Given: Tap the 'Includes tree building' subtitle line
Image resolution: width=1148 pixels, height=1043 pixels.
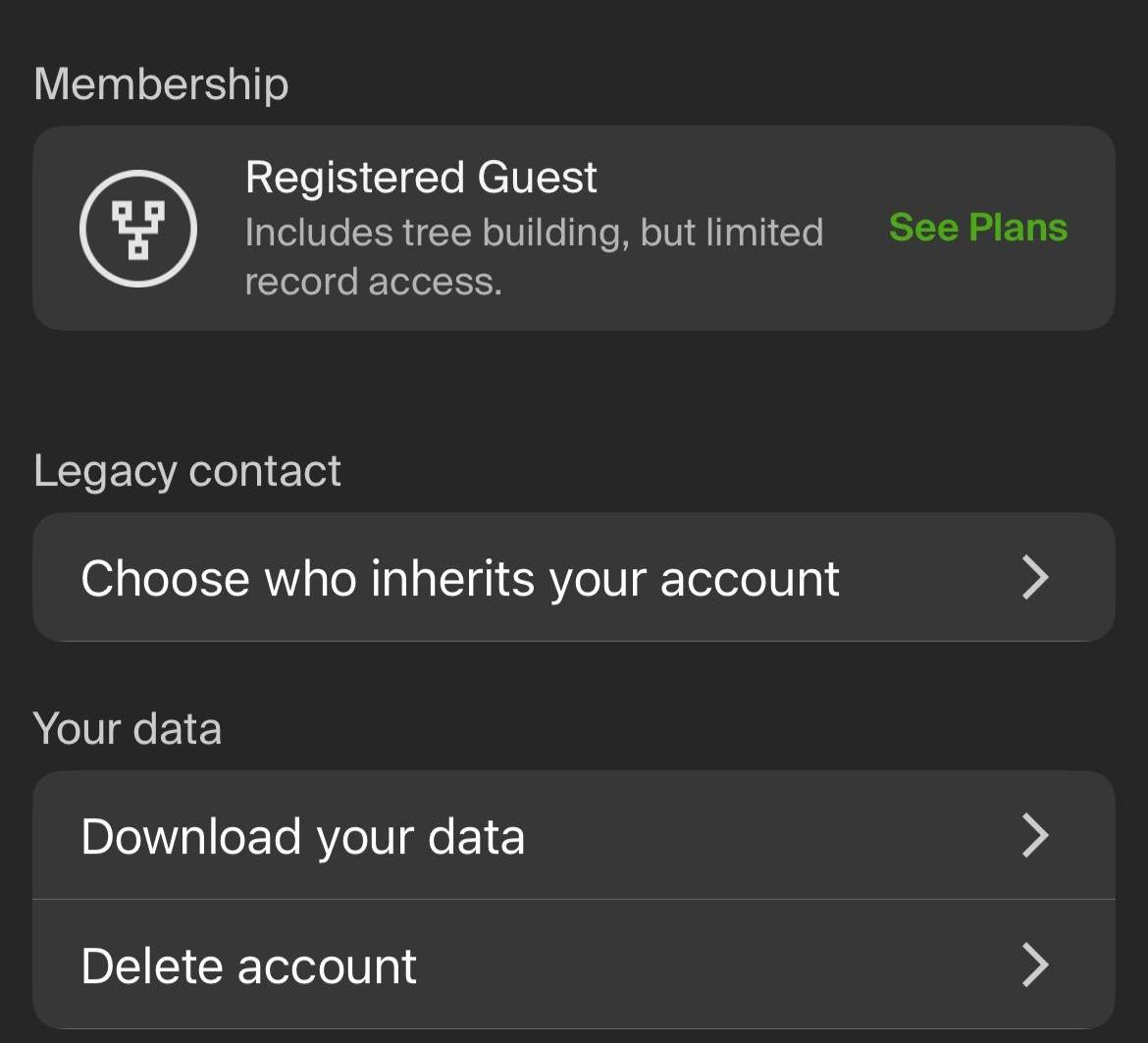Looking at the screenshot, I should pos(533,233).
